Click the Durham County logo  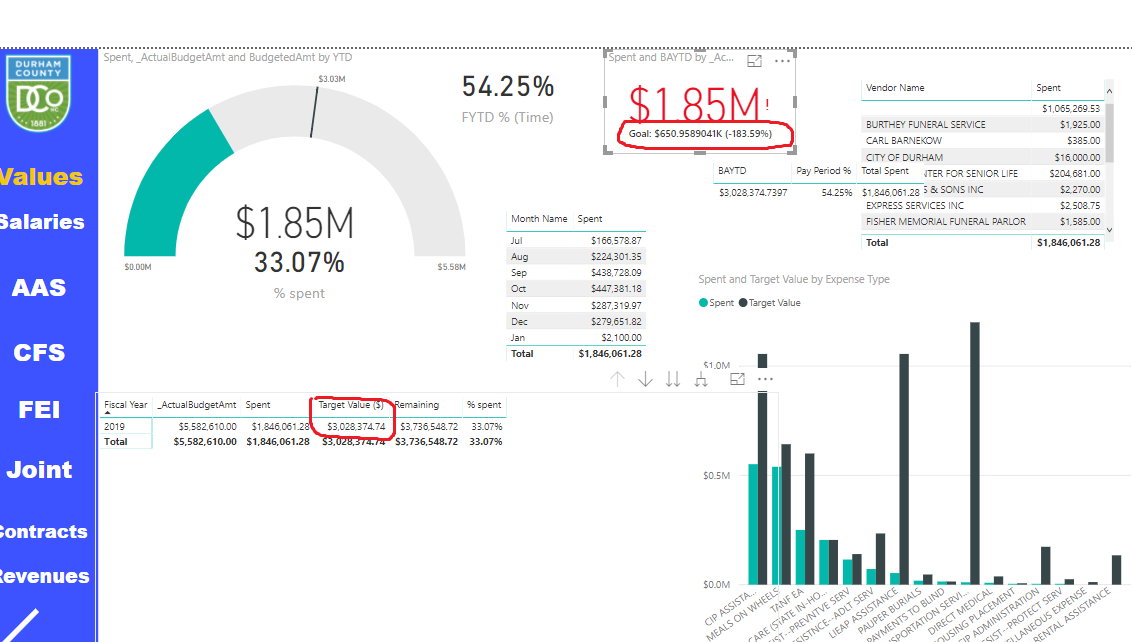point(38,94)
